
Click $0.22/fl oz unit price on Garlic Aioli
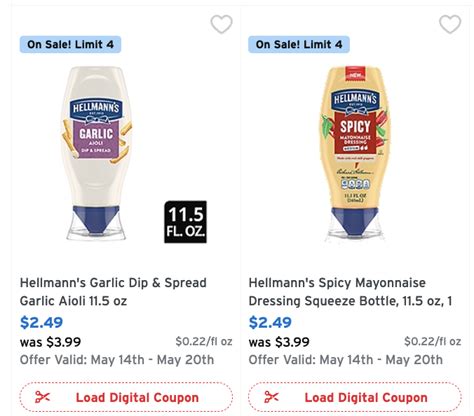pyautogui.click(x=204, y=341)
